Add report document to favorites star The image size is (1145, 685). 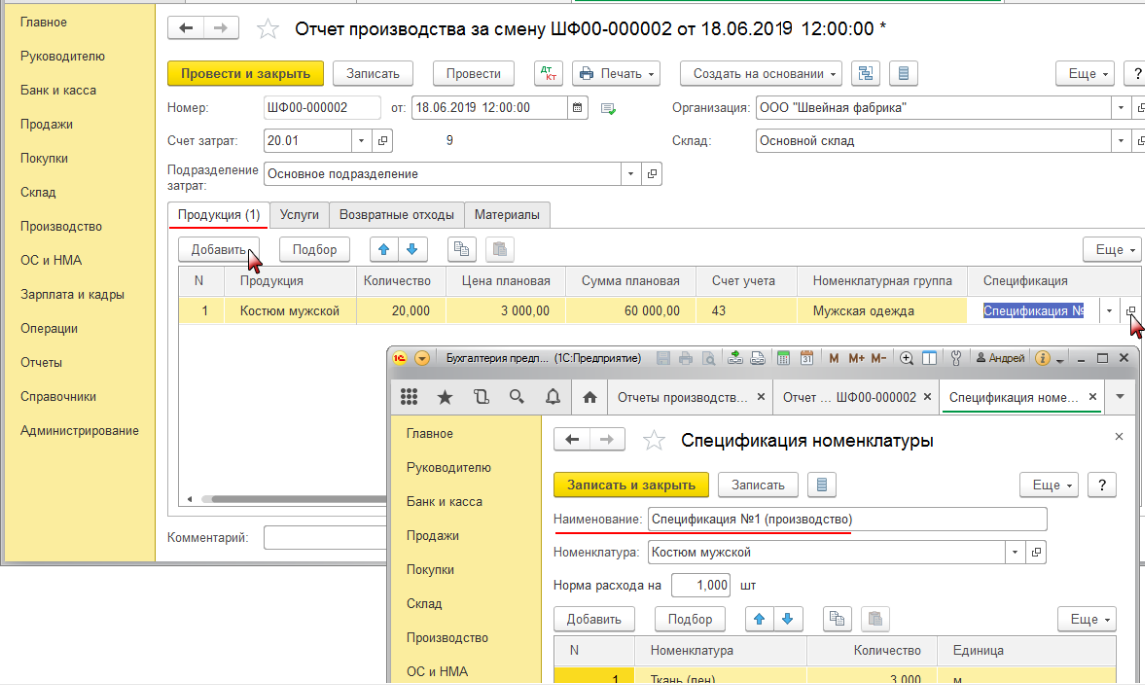268,29
